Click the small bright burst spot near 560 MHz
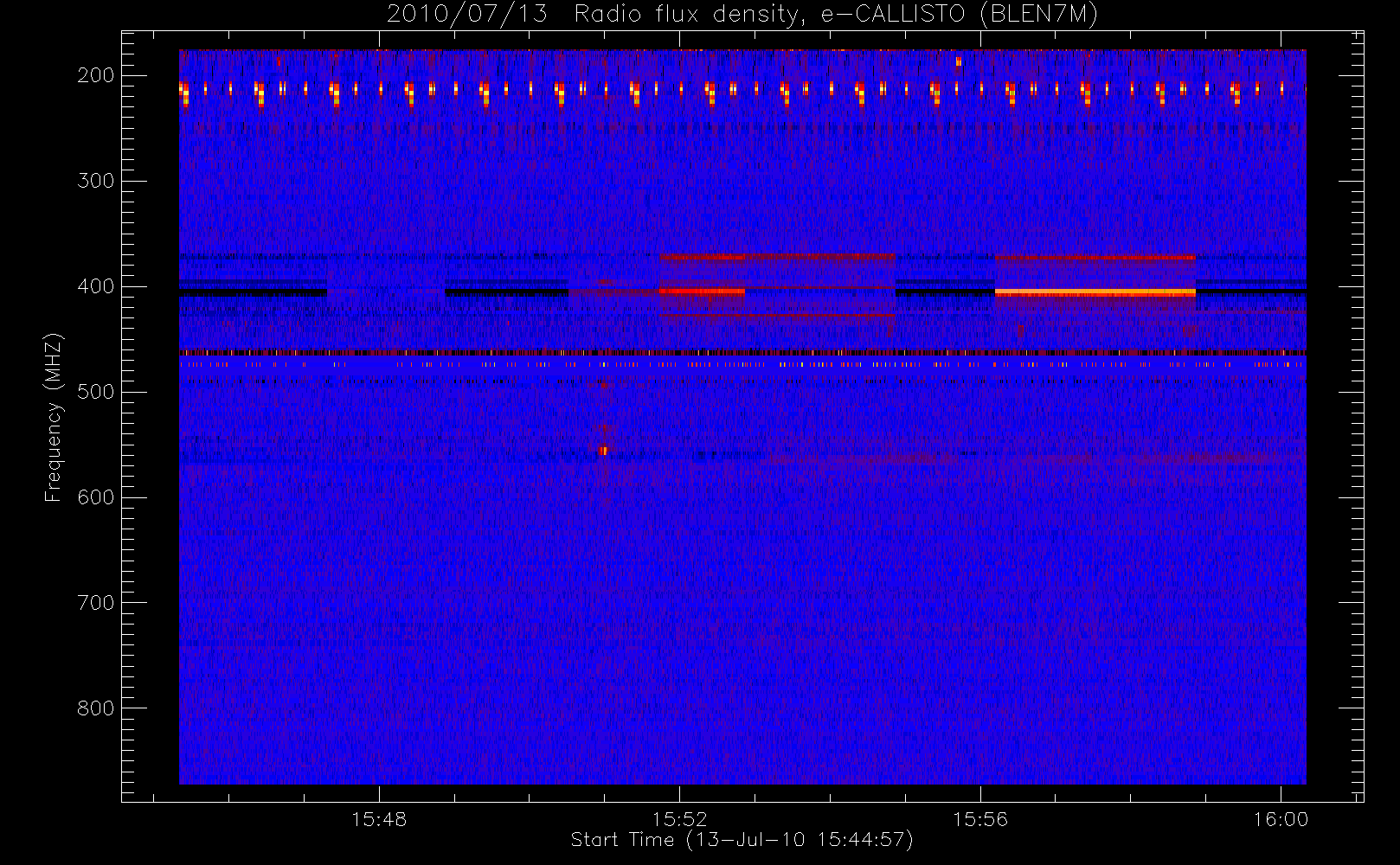The width and height of the screenshot is (1400, 865). [x=604, y=451]
